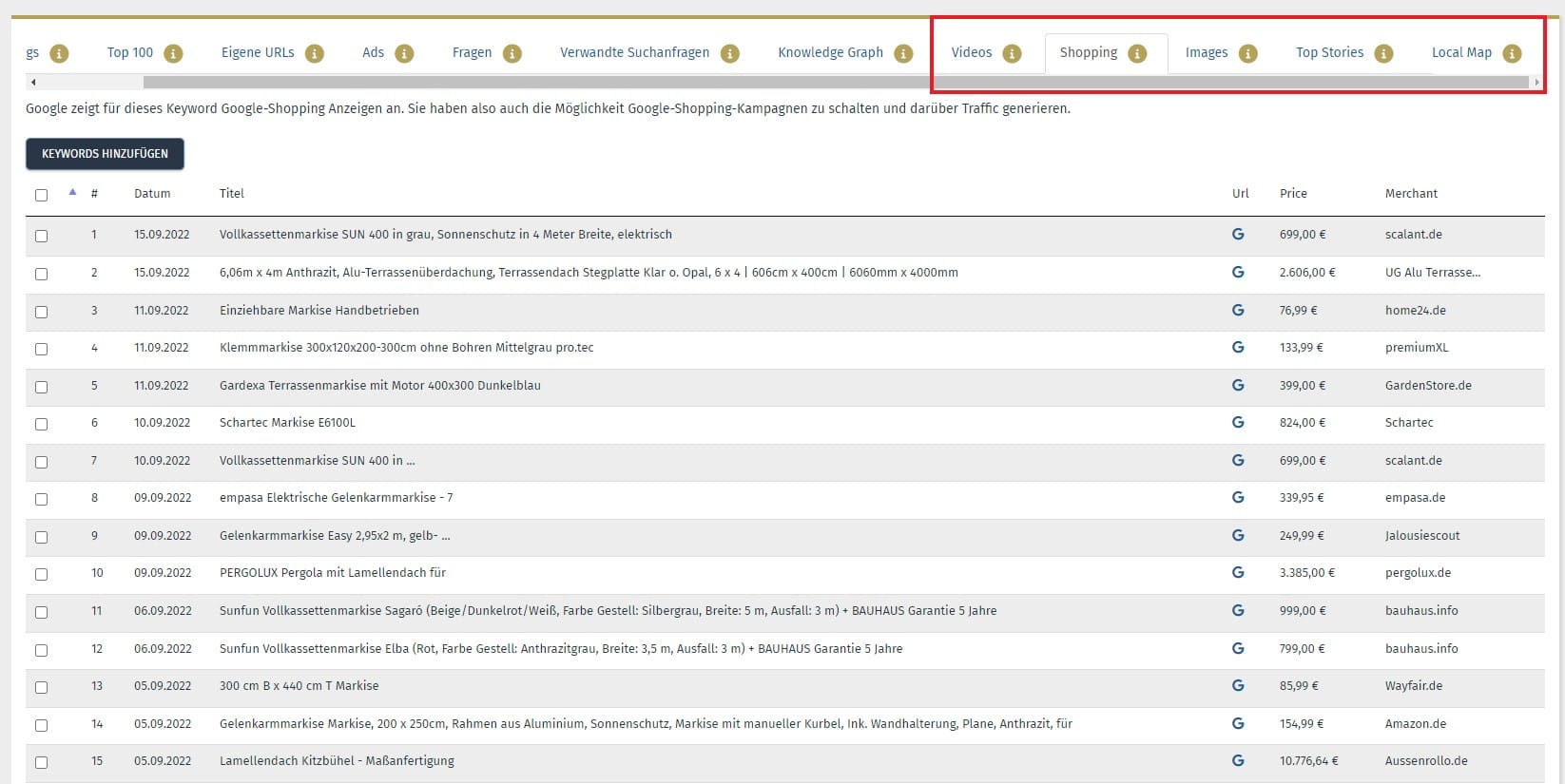Check the box for row 15 Lamellendach Kitzbühel
This screenshot has height=784, width=1565.
pos(41,762)
